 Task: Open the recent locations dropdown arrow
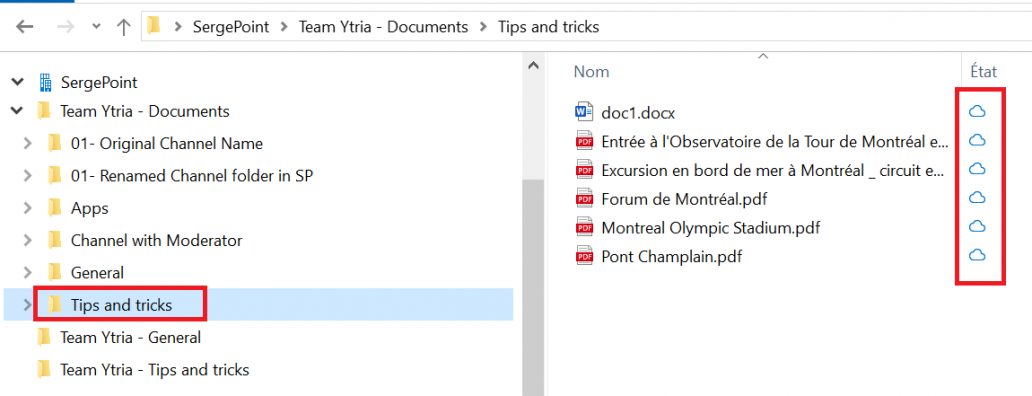[x=96, y=27]
